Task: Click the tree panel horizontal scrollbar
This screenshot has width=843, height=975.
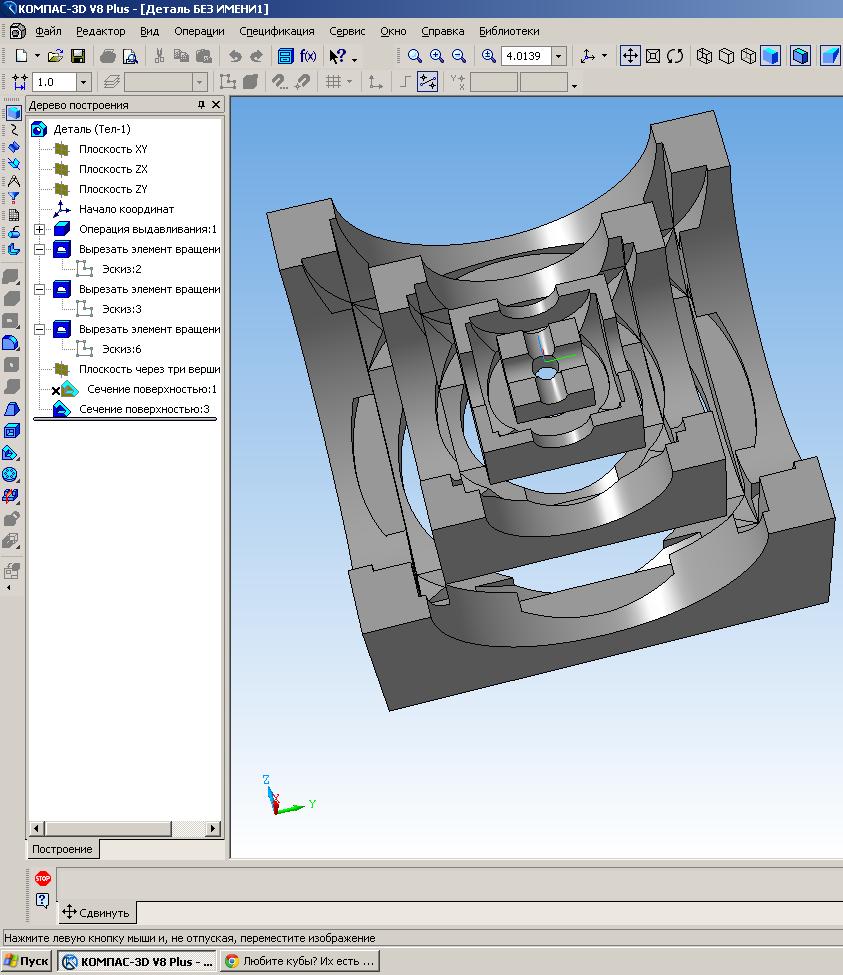Action: tap(124, 828)
